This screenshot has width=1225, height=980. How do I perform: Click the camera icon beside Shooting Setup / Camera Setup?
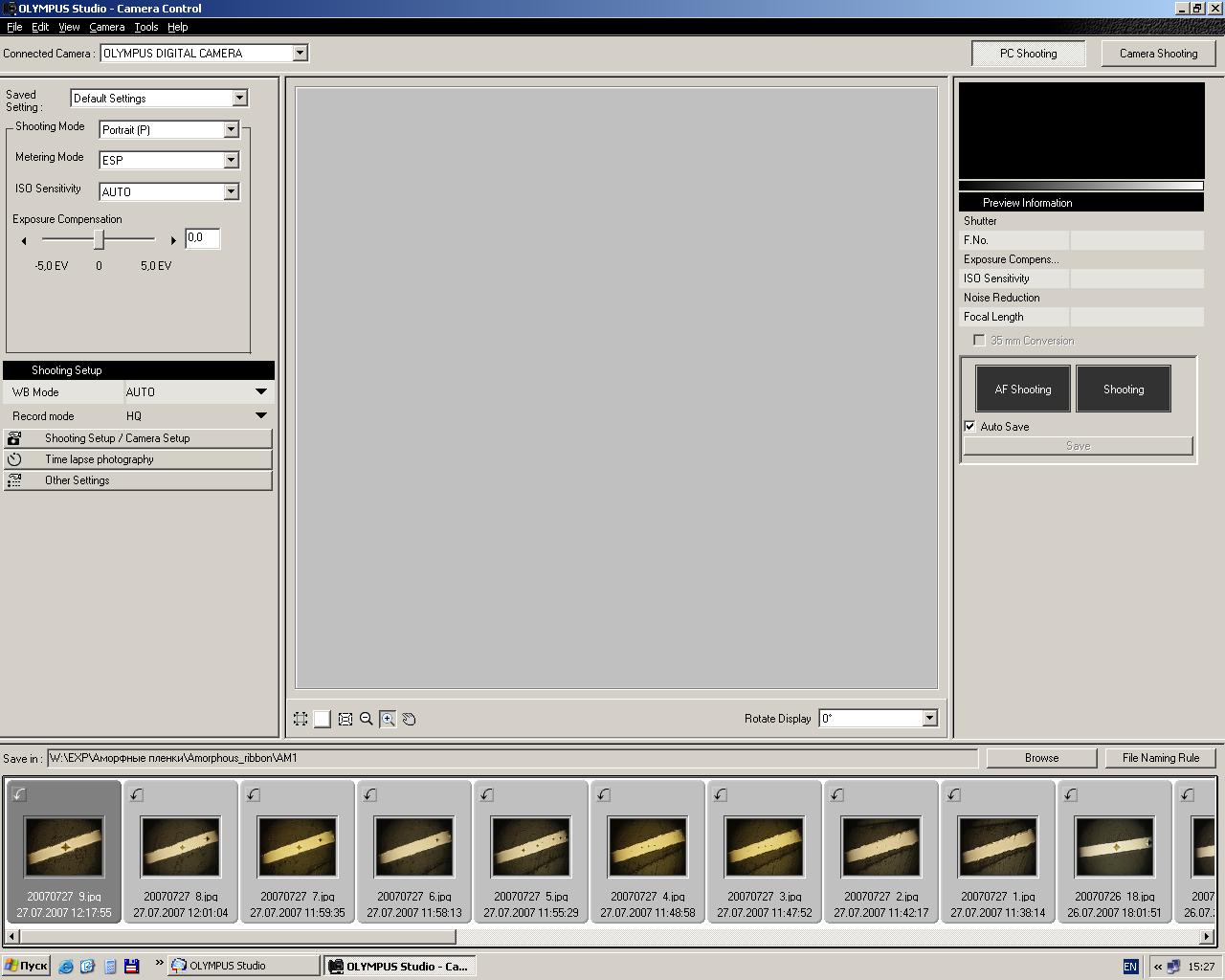tap(14, 438)
